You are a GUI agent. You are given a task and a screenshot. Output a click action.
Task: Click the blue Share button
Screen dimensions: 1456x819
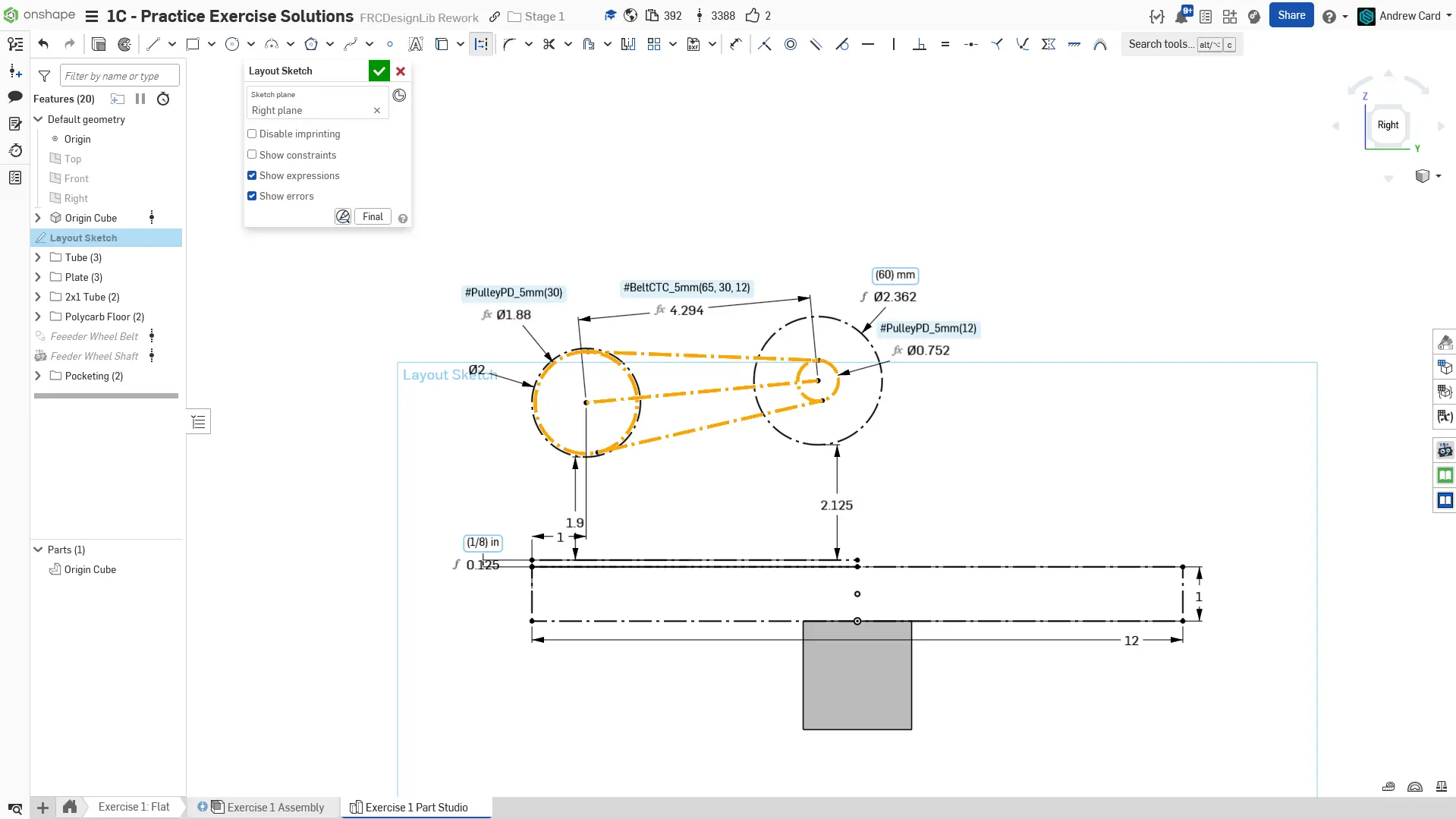1291,15
